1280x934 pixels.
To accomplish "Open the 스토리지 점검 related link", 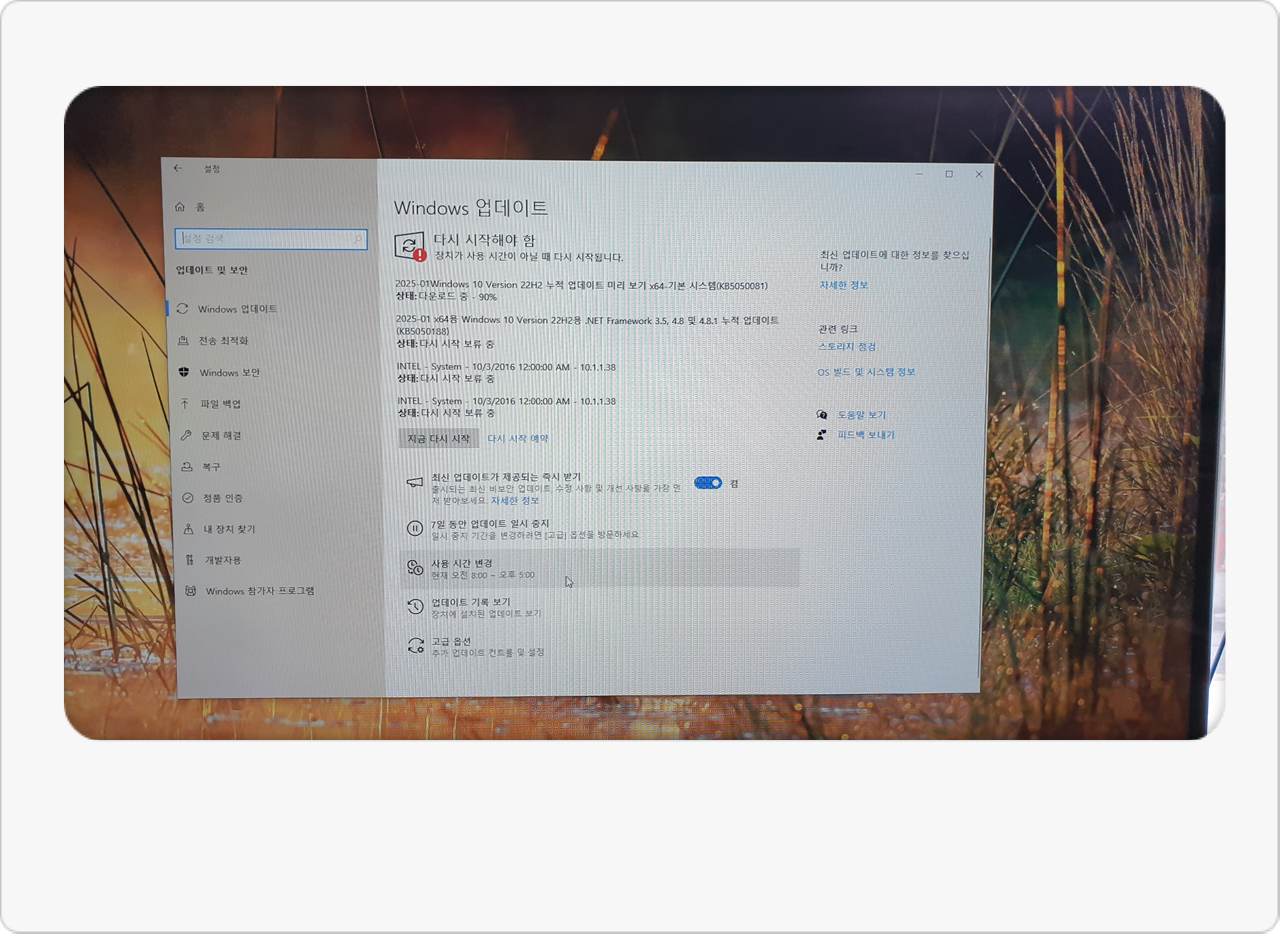I will [x=847, y=347].
